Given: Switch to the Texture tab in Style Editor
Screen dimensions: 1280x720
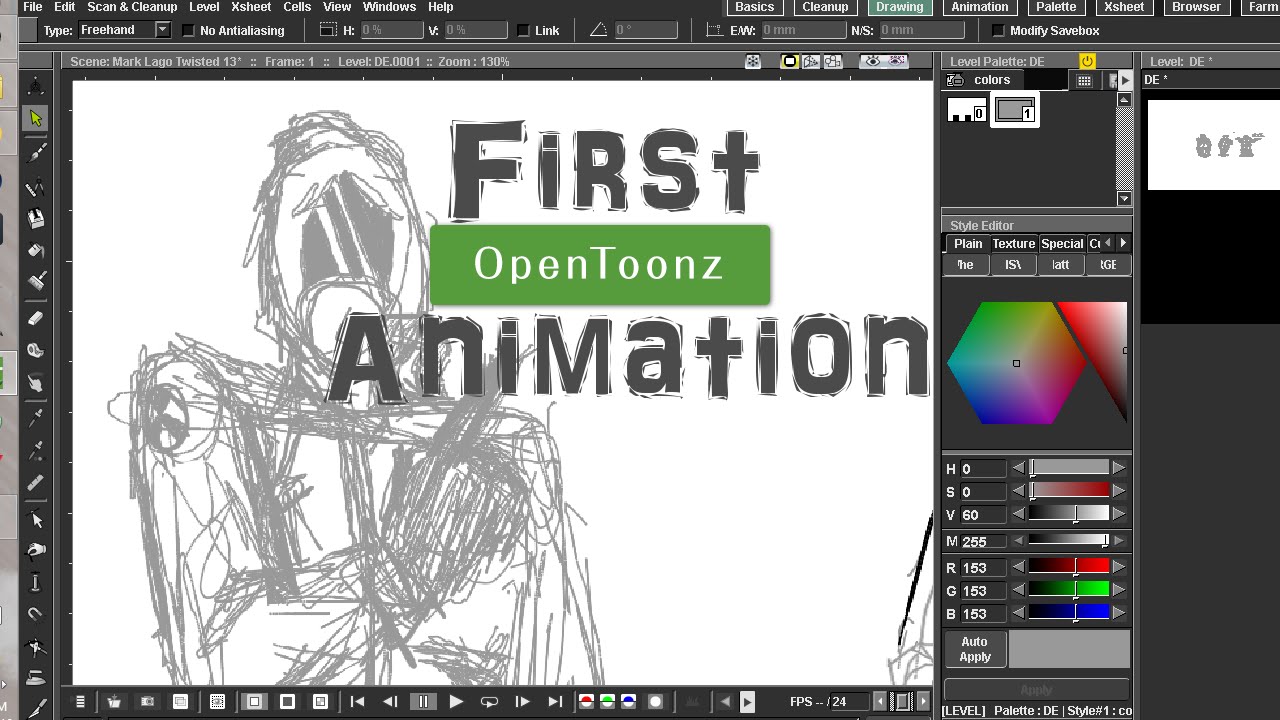Looking at the screenshot, I should (1013, 244).
